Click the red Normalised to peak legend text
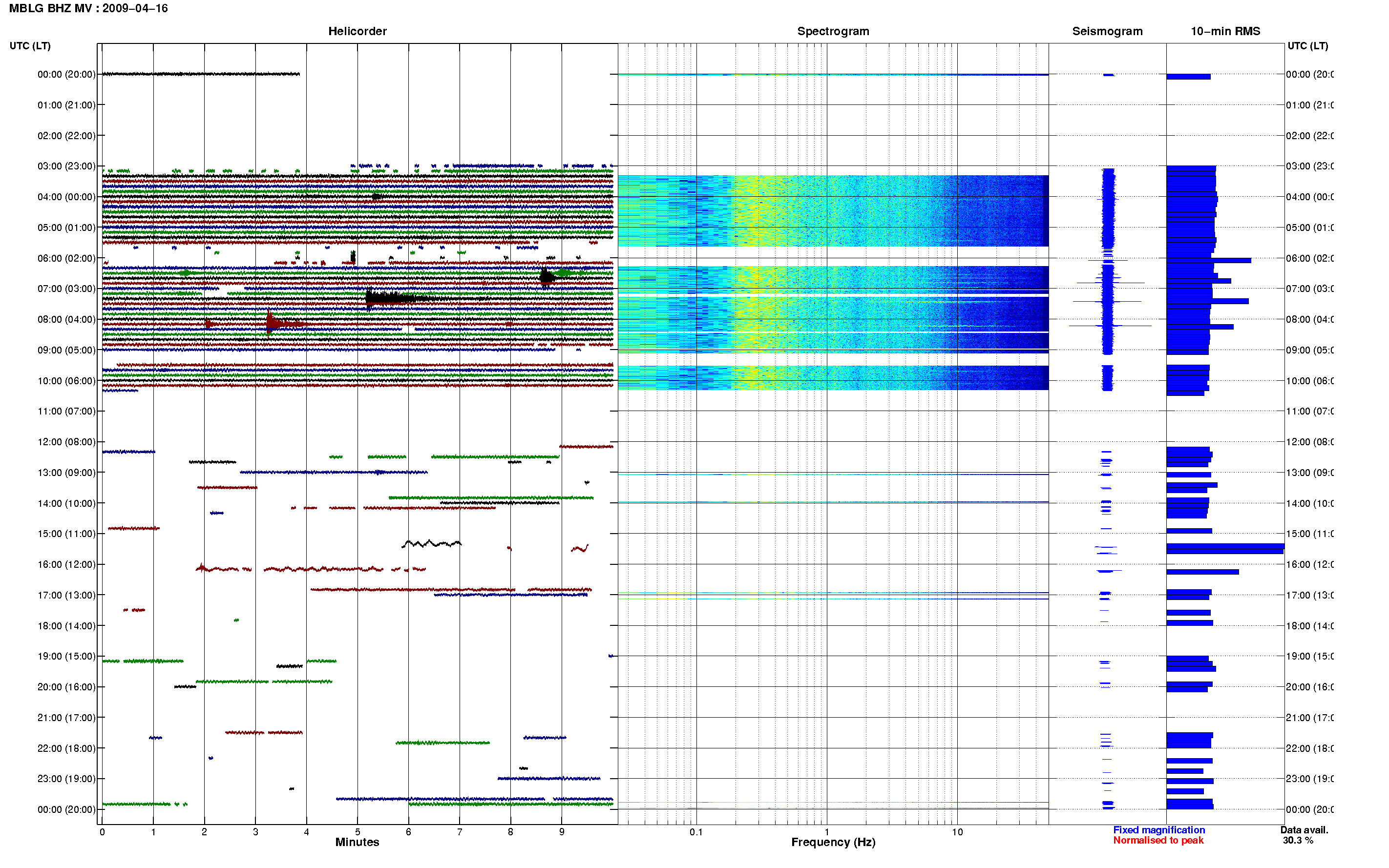The width and height of the screenshot is (1389, 868). point(1158,841)
